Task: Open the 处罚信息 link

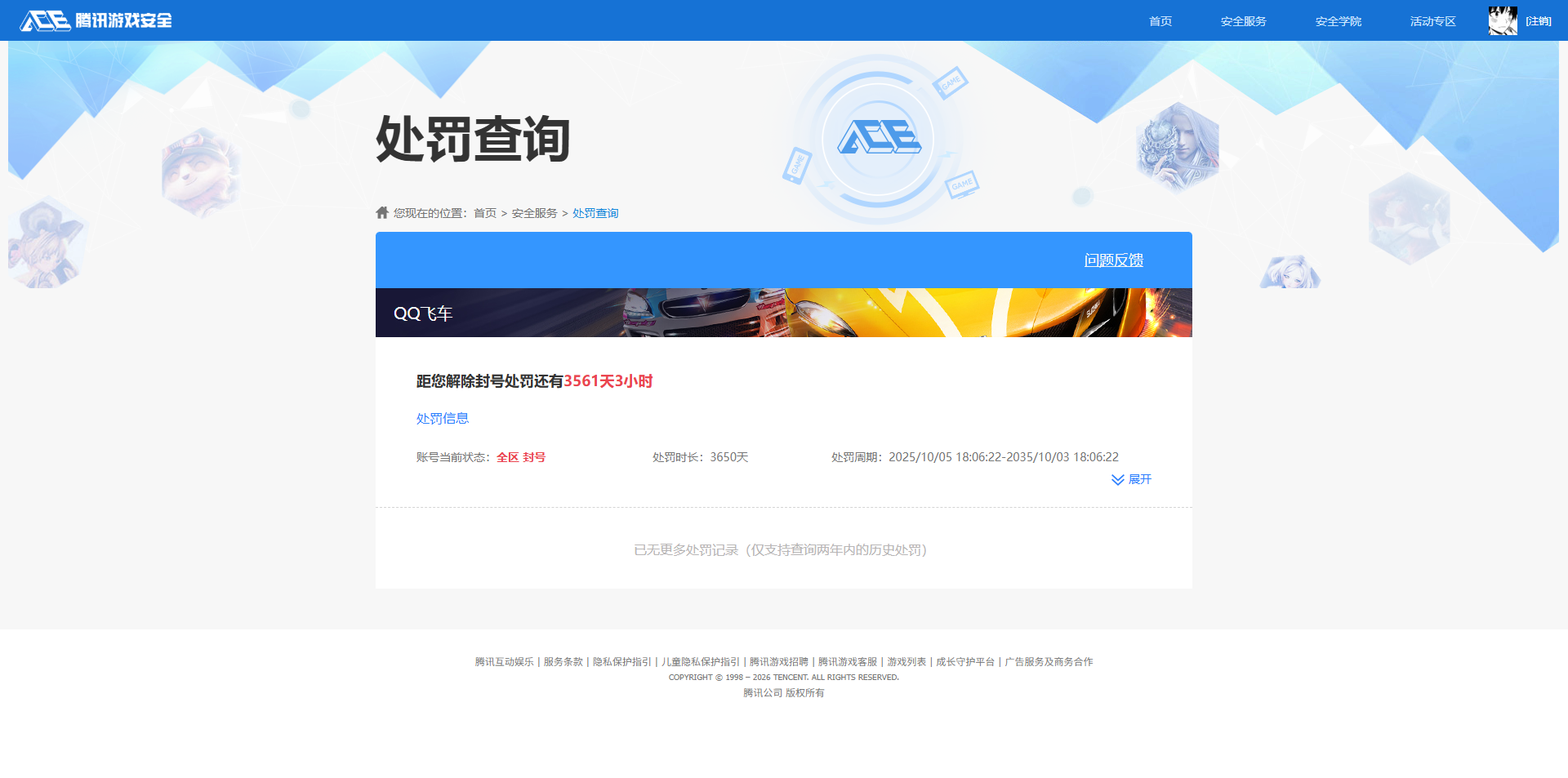Action: 441,418
